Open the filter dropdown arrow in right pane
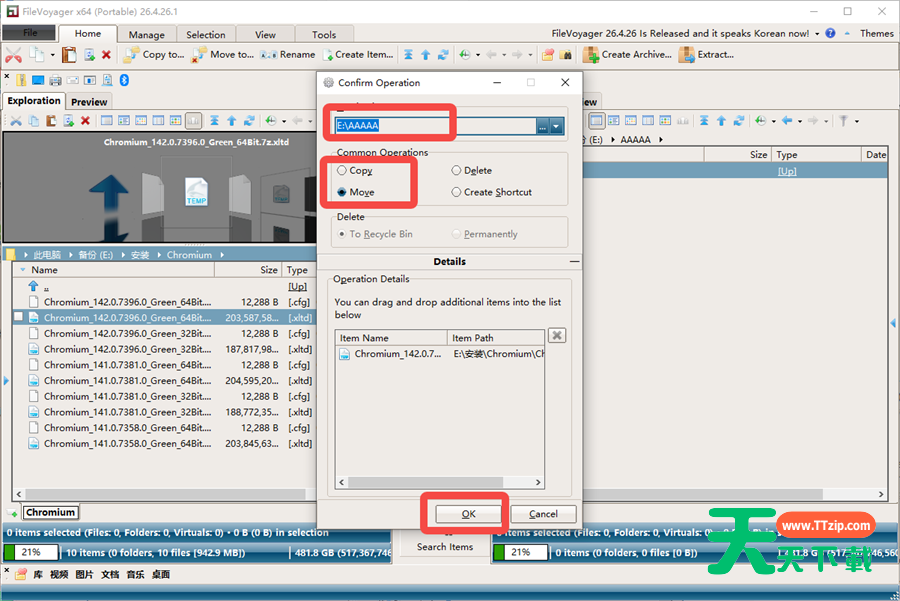This screenshot has width=900, height=601. pos(857,121)
